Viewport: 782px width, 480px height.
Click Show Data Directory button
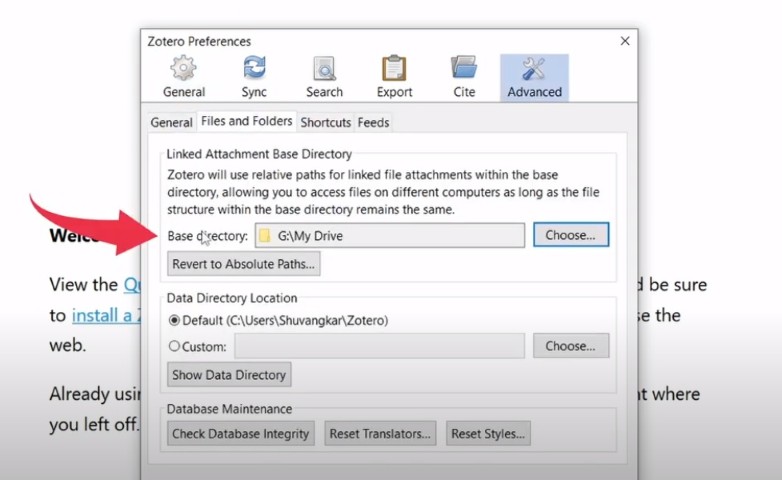pyautogui.click(x=229, y=375)
